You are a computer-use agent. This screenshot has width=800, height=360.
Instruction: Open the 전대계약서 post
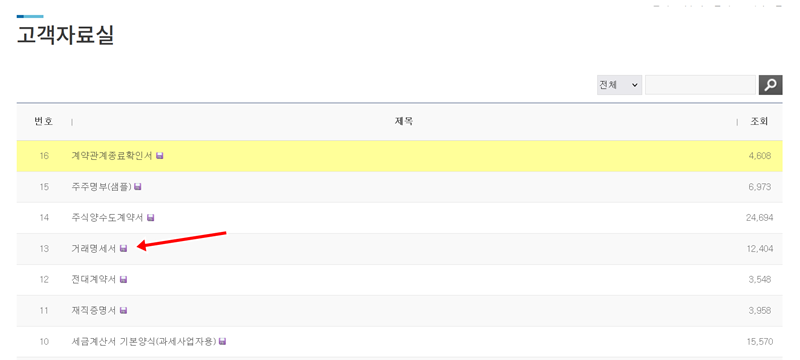(94, 279)
